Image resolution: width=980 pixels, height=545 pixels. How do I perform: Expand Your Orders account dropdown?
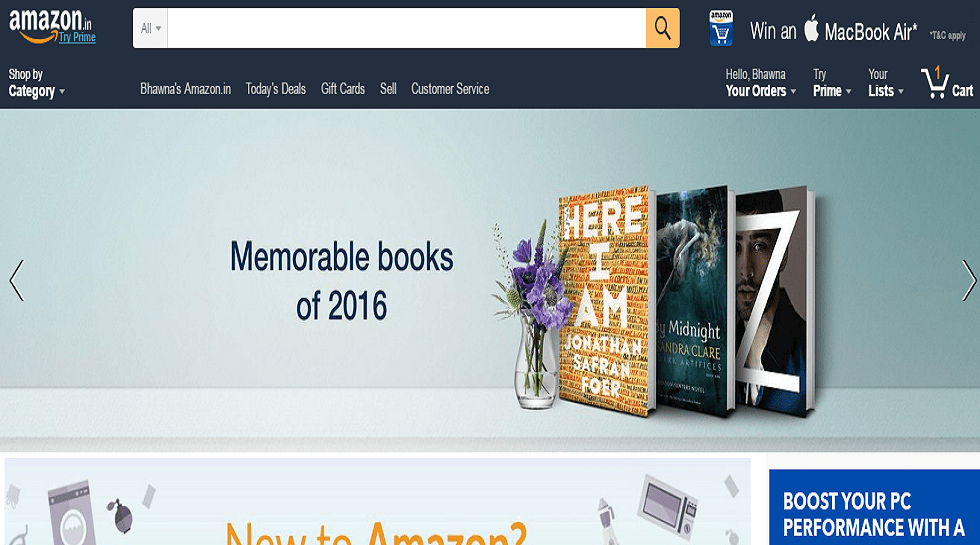coord(761,83)
